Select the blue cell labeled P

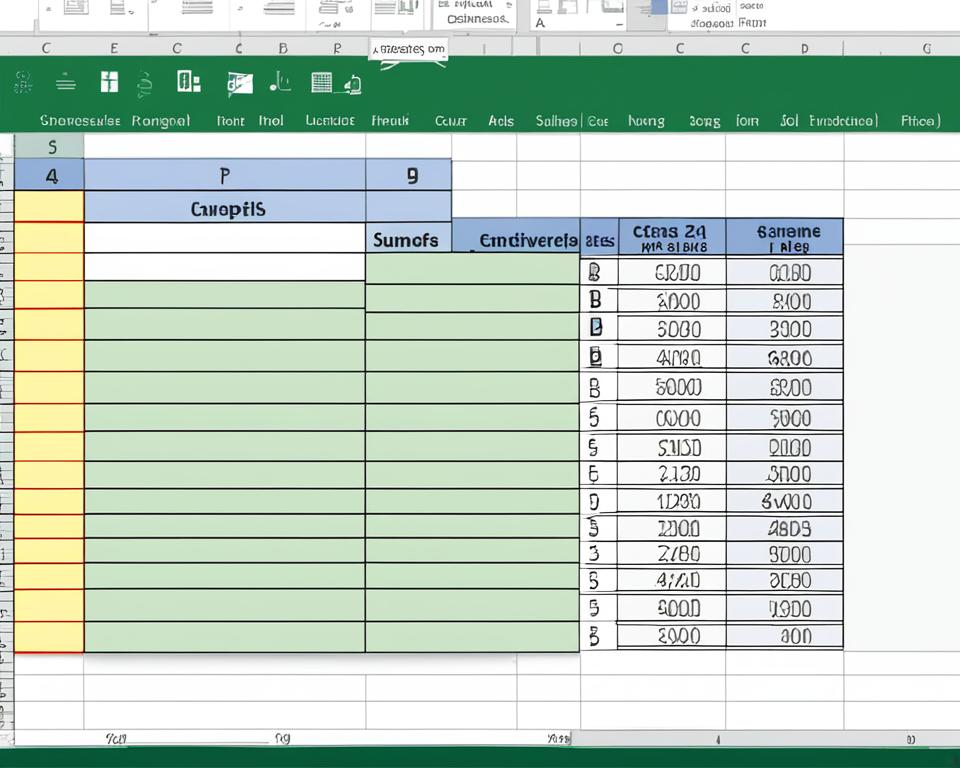[x=224, y=176]
